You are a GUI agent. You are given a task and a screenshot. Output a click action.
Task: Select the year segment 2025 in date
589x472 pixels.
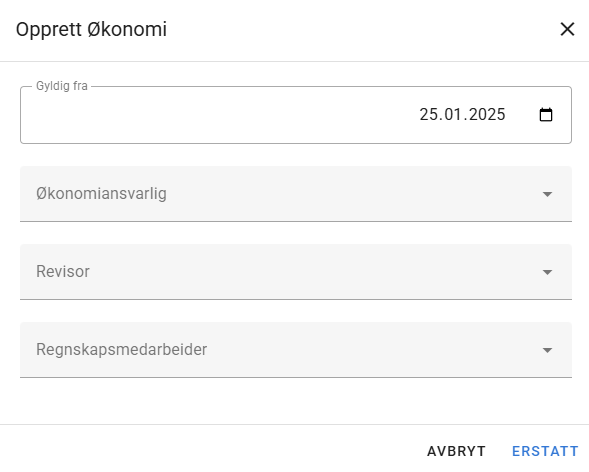(x=487, y=115)
